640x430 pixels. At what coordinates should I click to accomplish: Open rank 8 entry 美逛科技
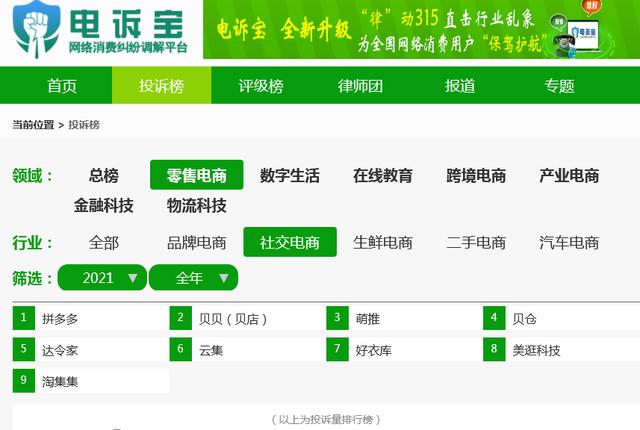(x=561, y=350)
